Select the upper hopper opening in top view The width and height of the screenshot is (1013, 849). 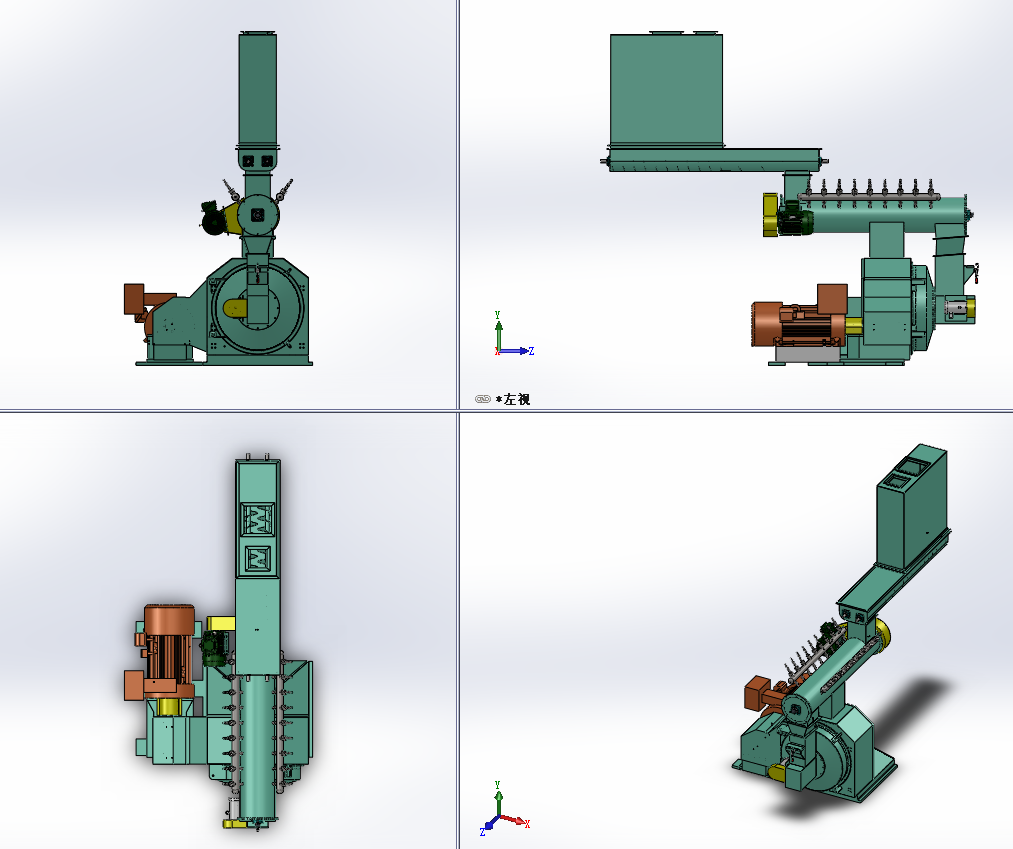tap(257, 519)
